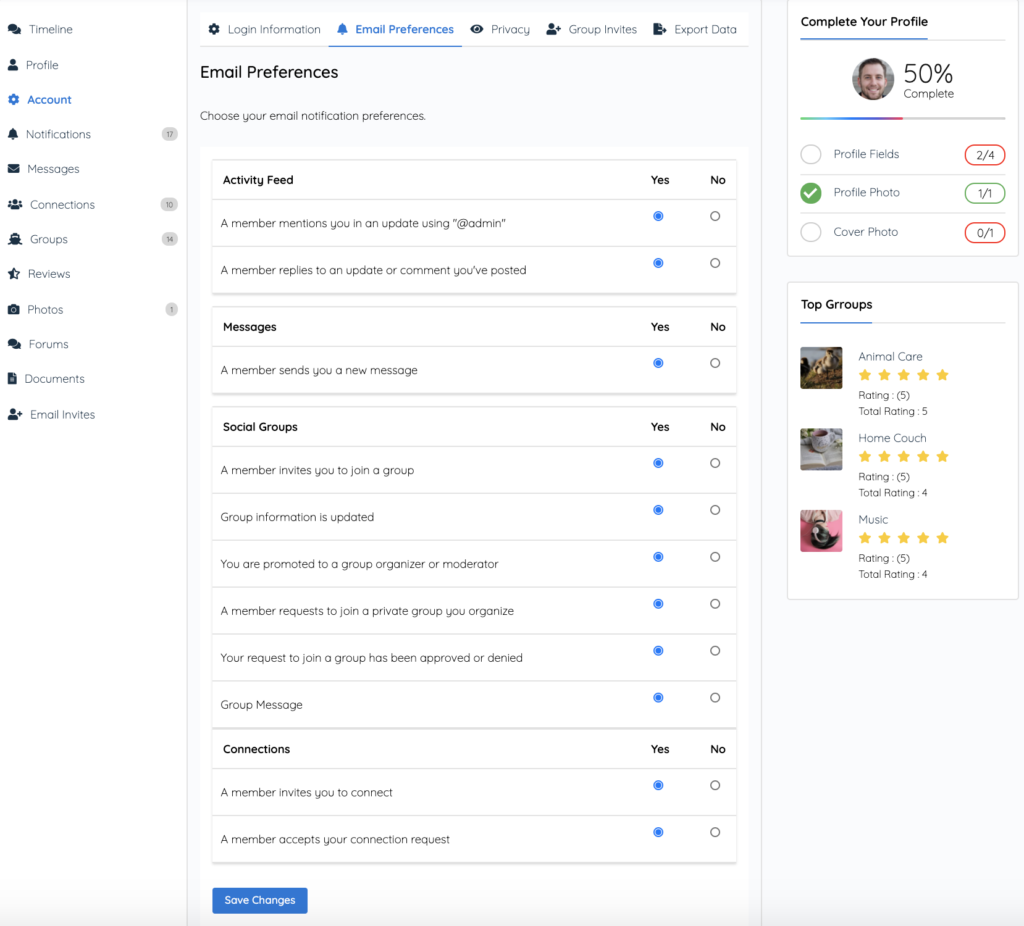Click the Music group thumbnail
This screenshot has width=1024, height=926.
(822, 531)
